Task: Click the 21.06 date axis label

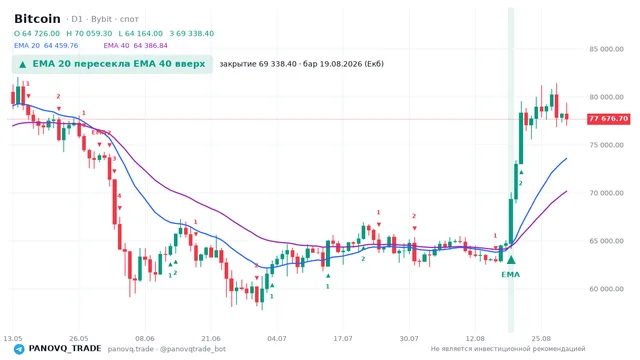Action: (211, 338)
